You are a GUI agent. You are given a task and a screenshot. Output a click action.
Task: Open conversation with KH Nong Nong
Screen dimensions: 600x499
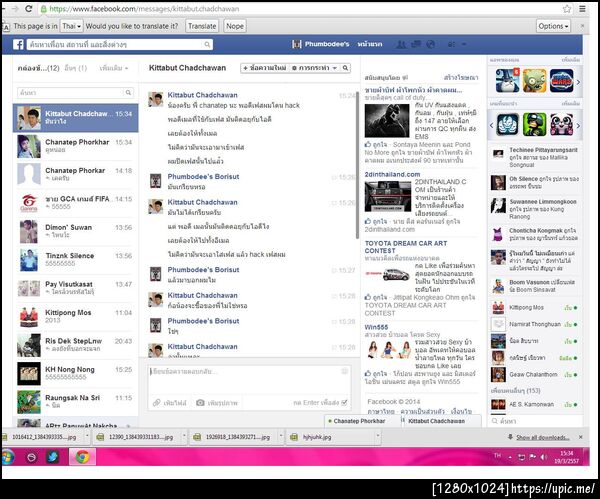click(x=76, y=373)
